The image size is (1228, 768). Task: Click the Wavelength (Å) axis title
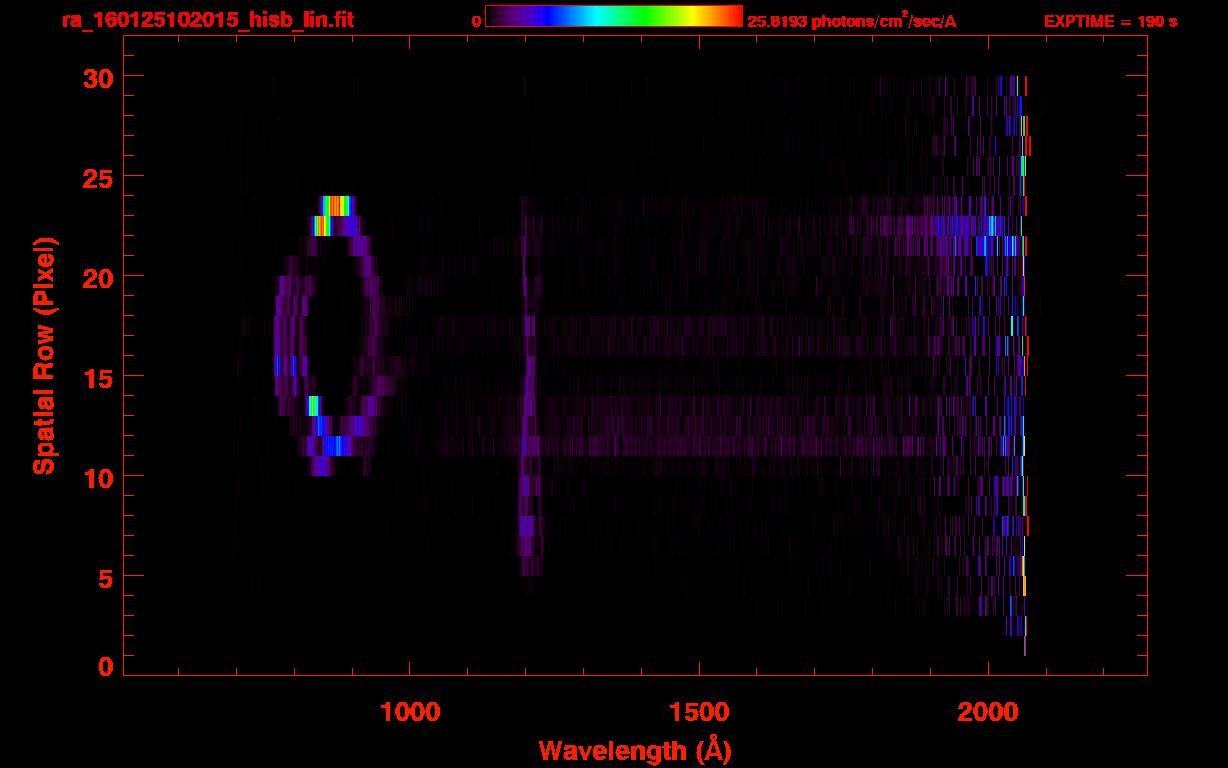pos(635,750)
